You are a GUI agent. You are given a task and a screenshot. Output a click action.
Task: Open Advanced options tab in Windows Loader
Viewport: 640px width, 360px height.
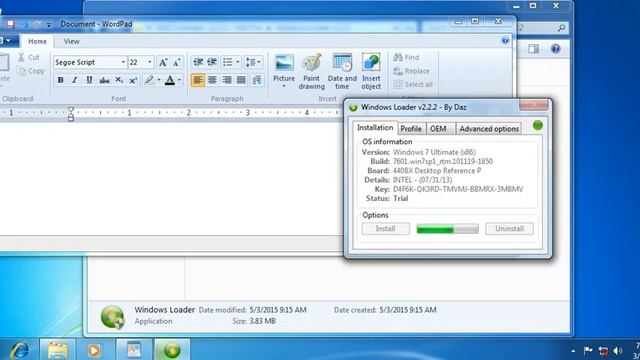[489, 129]
